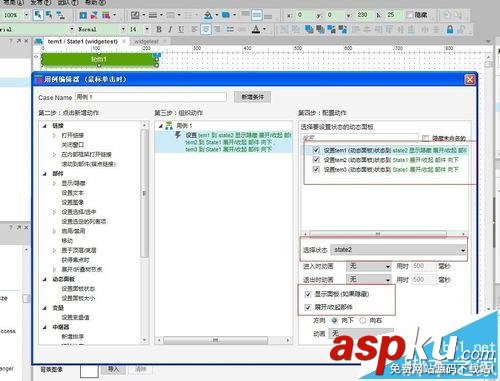The width and height of the screenshot is (500, 381).
Task: Click the align text right icon
Action: [x=217, y=29]
